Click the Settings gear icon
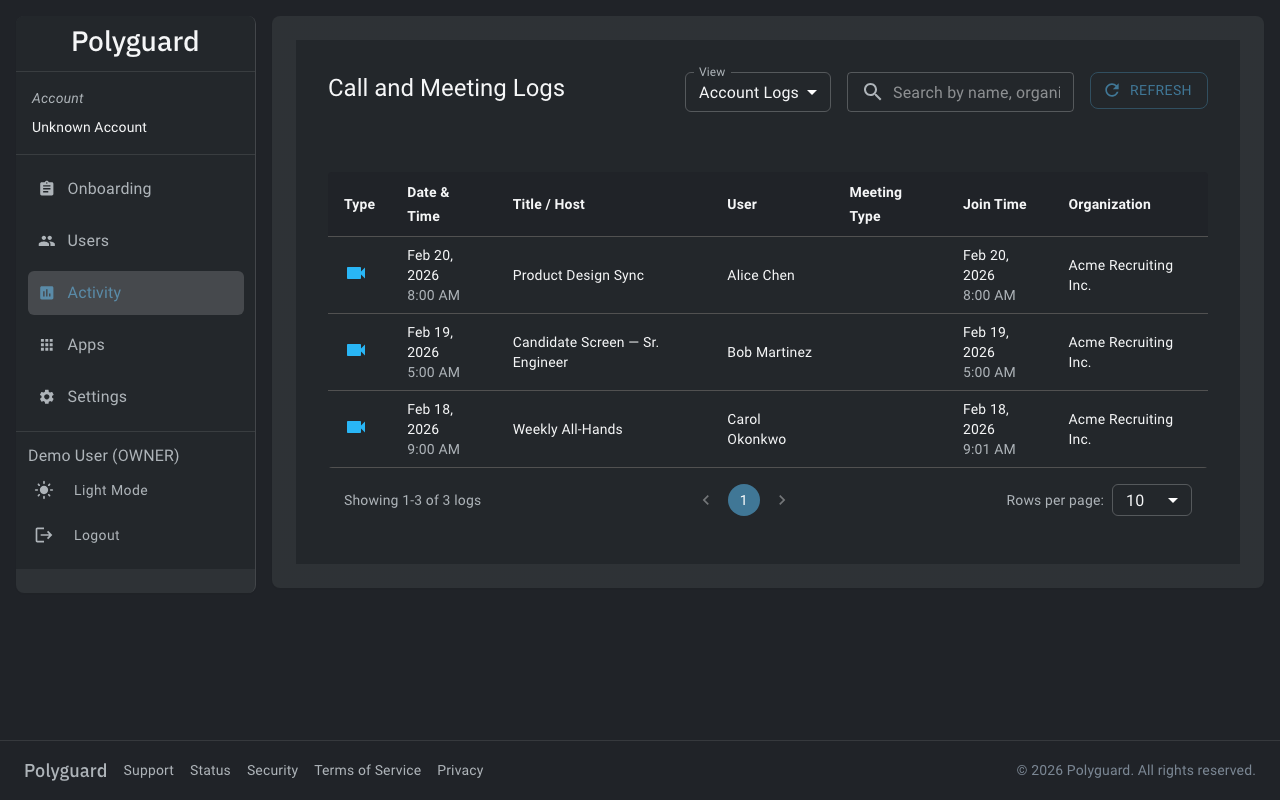The image size is (1280, 800). (x=46, y=396)
